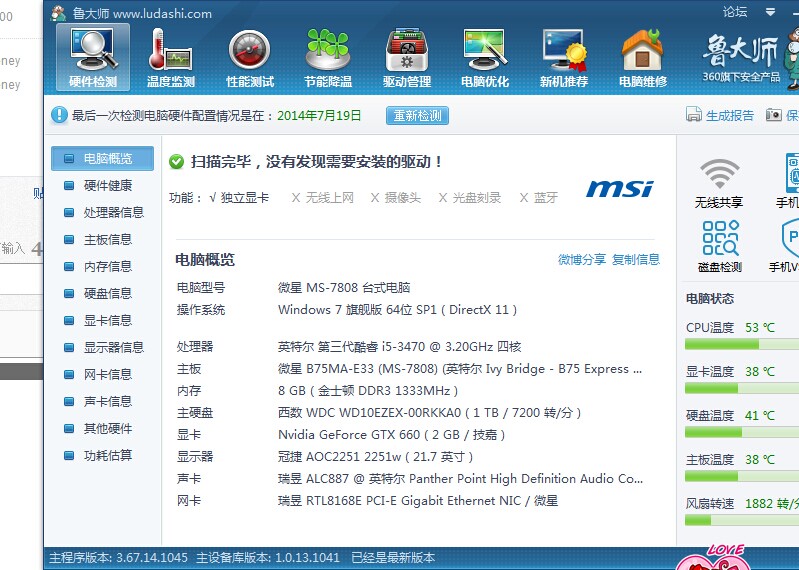Click the 摄像头 feature indicator
This screenshot has width=799, height=570.
[395, 198]
